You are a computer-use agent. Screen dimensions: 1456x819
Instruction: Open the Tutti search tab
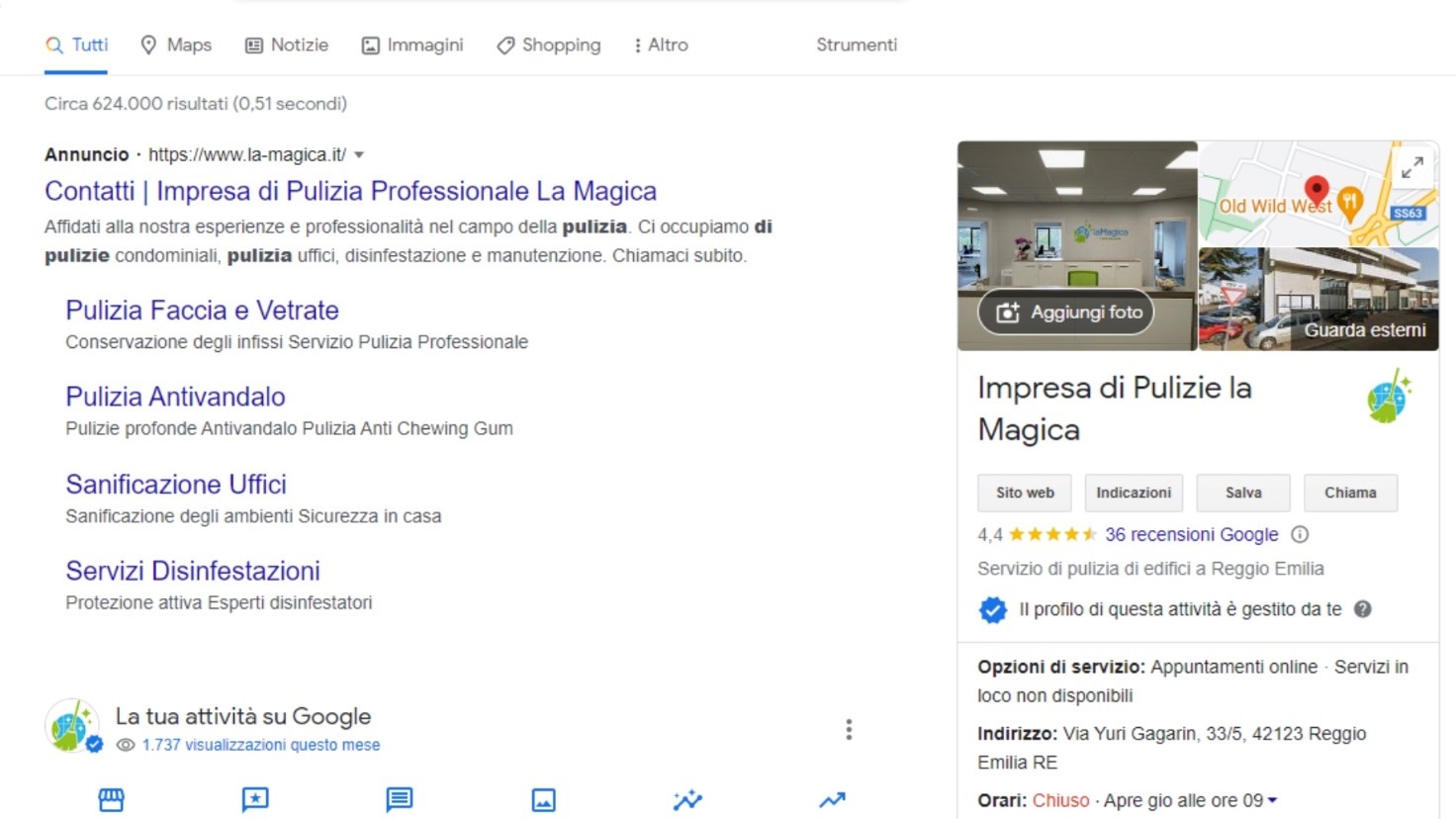tap(76, 45)
